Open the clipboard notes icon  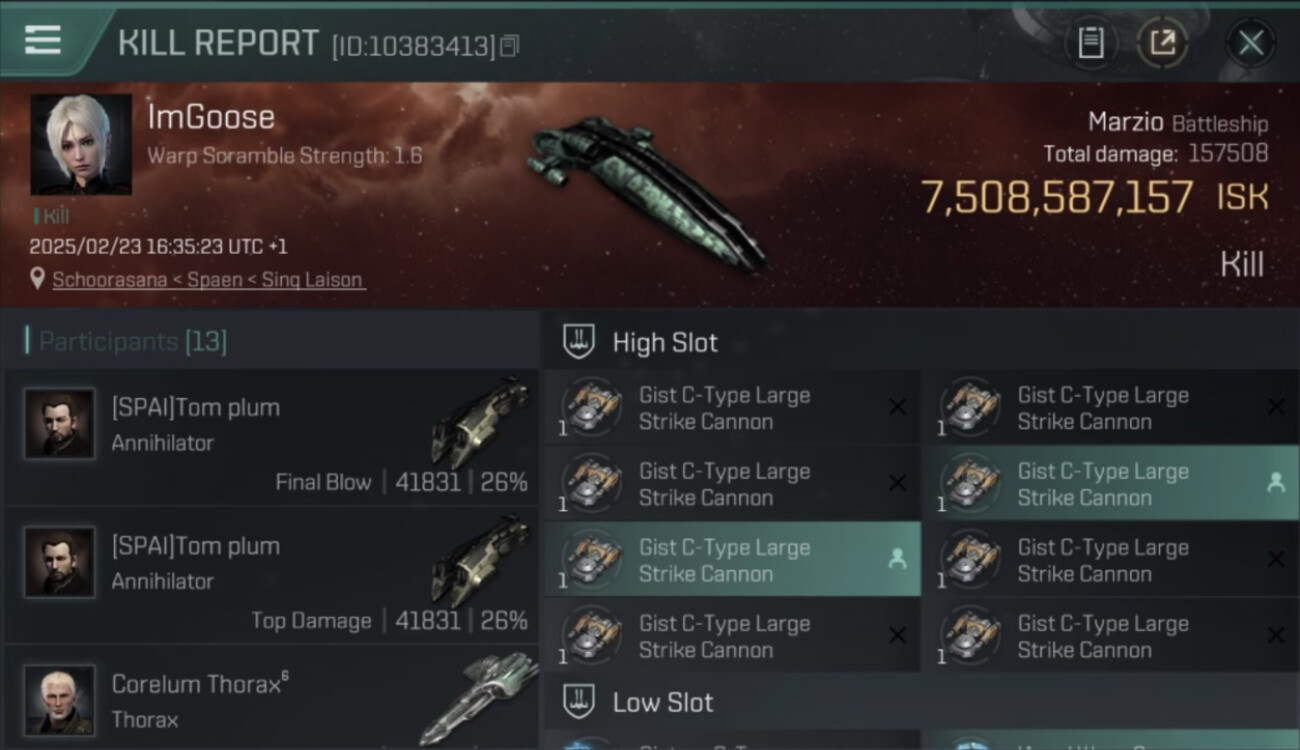point(1090,43)
